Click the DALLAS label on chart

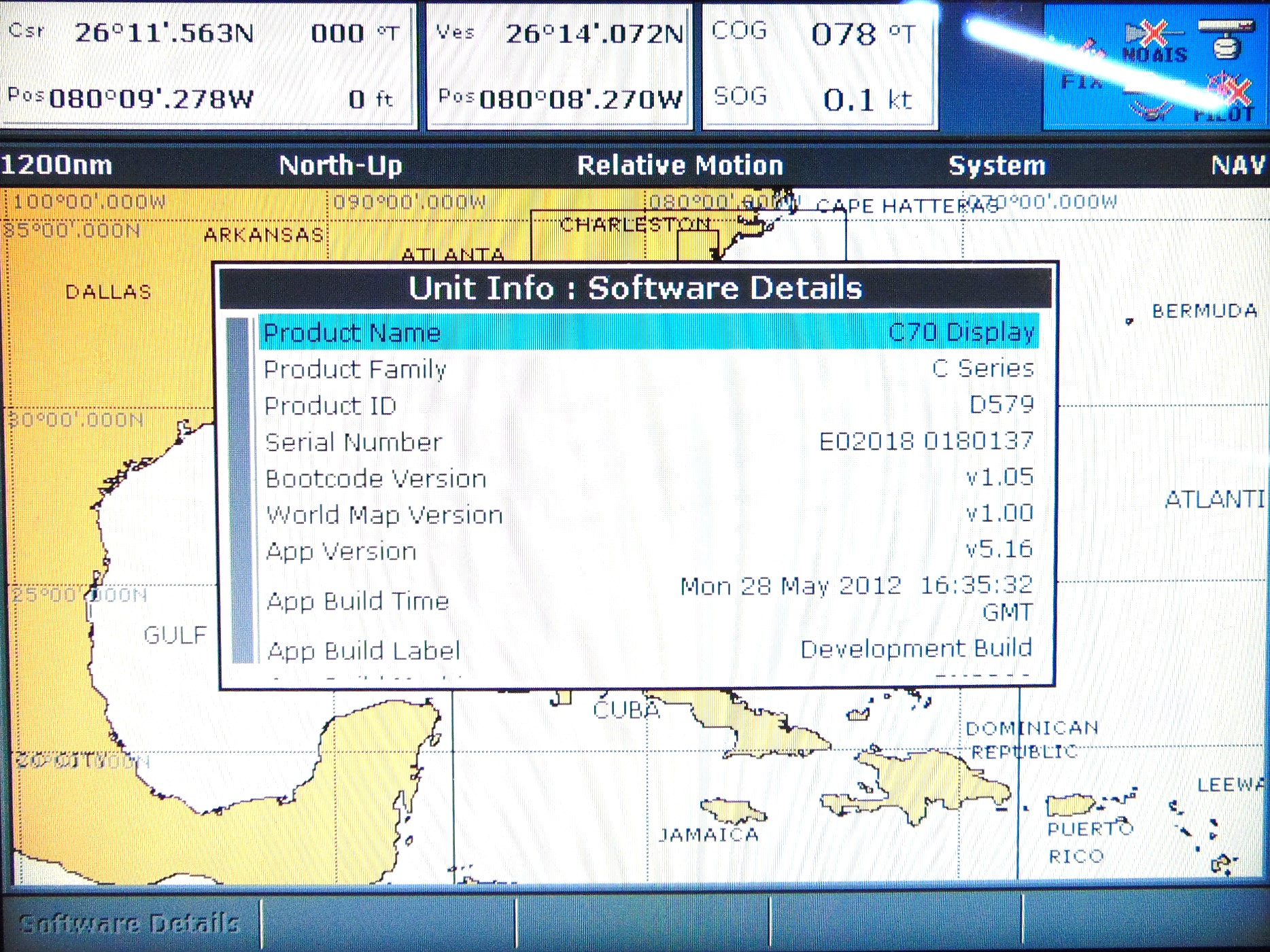(108, 292)
